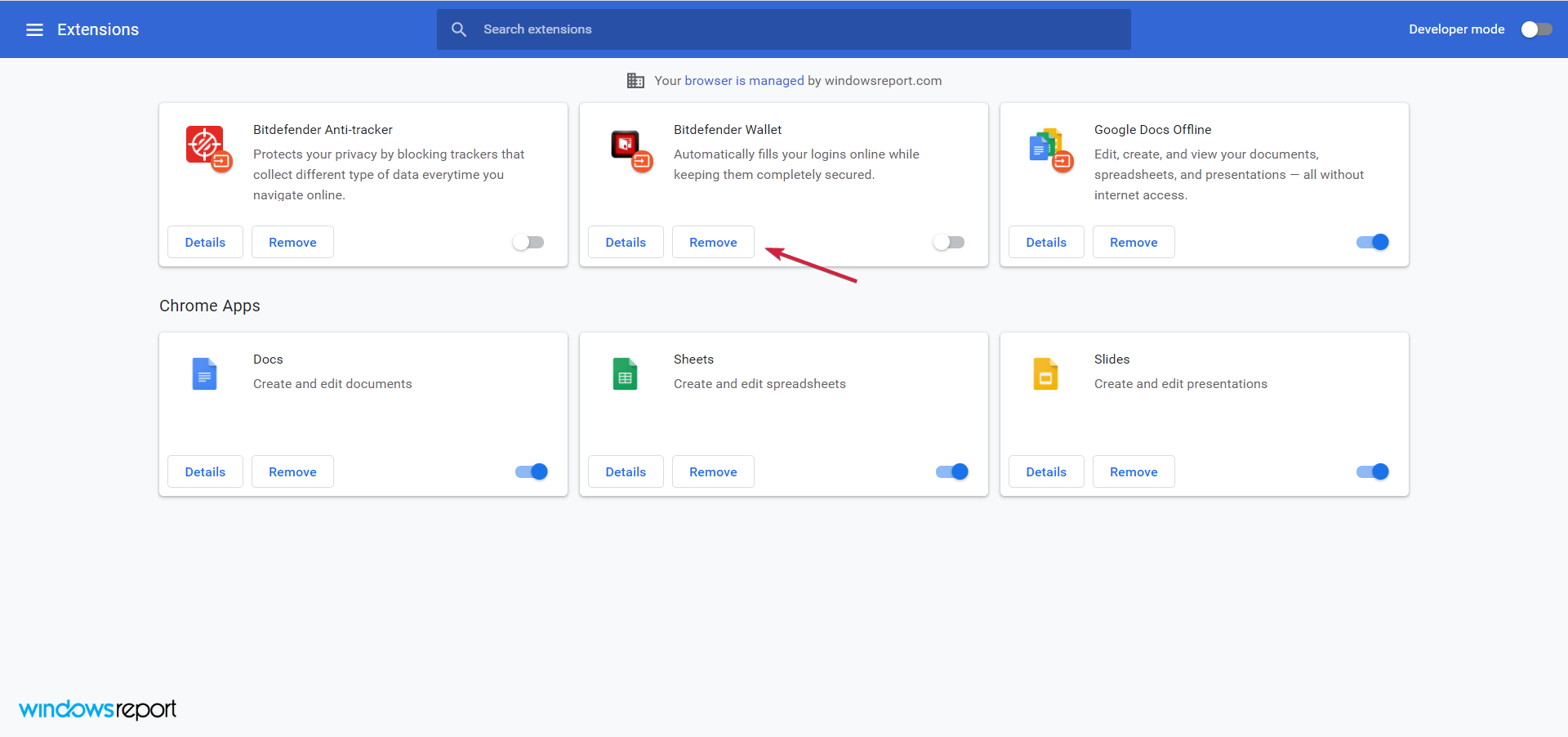Viewport: 1568px width, 737px height.
Task: Remove the Sheets Chrome app
Action: tap(713, 471)
